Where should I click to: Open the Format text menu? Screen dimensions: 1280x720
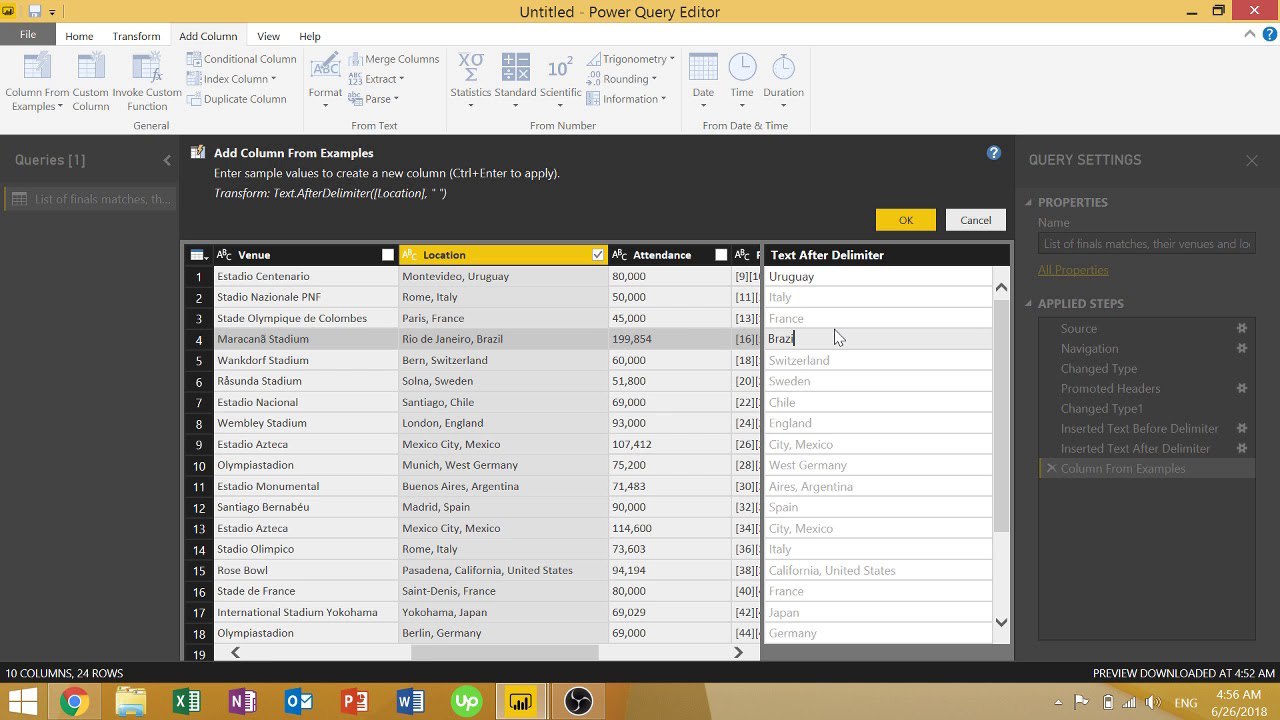[x=325, y=81]
